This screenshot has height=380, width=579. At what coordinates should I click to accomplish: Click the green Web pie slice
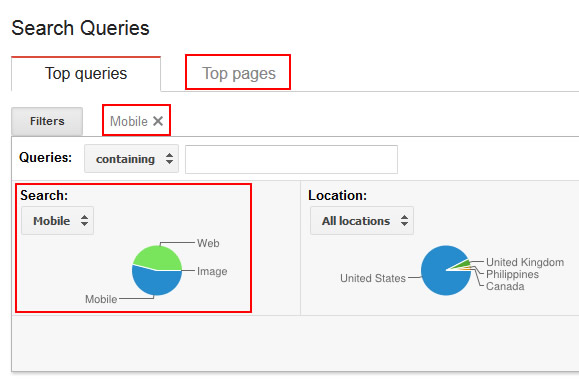click(158, 257)
